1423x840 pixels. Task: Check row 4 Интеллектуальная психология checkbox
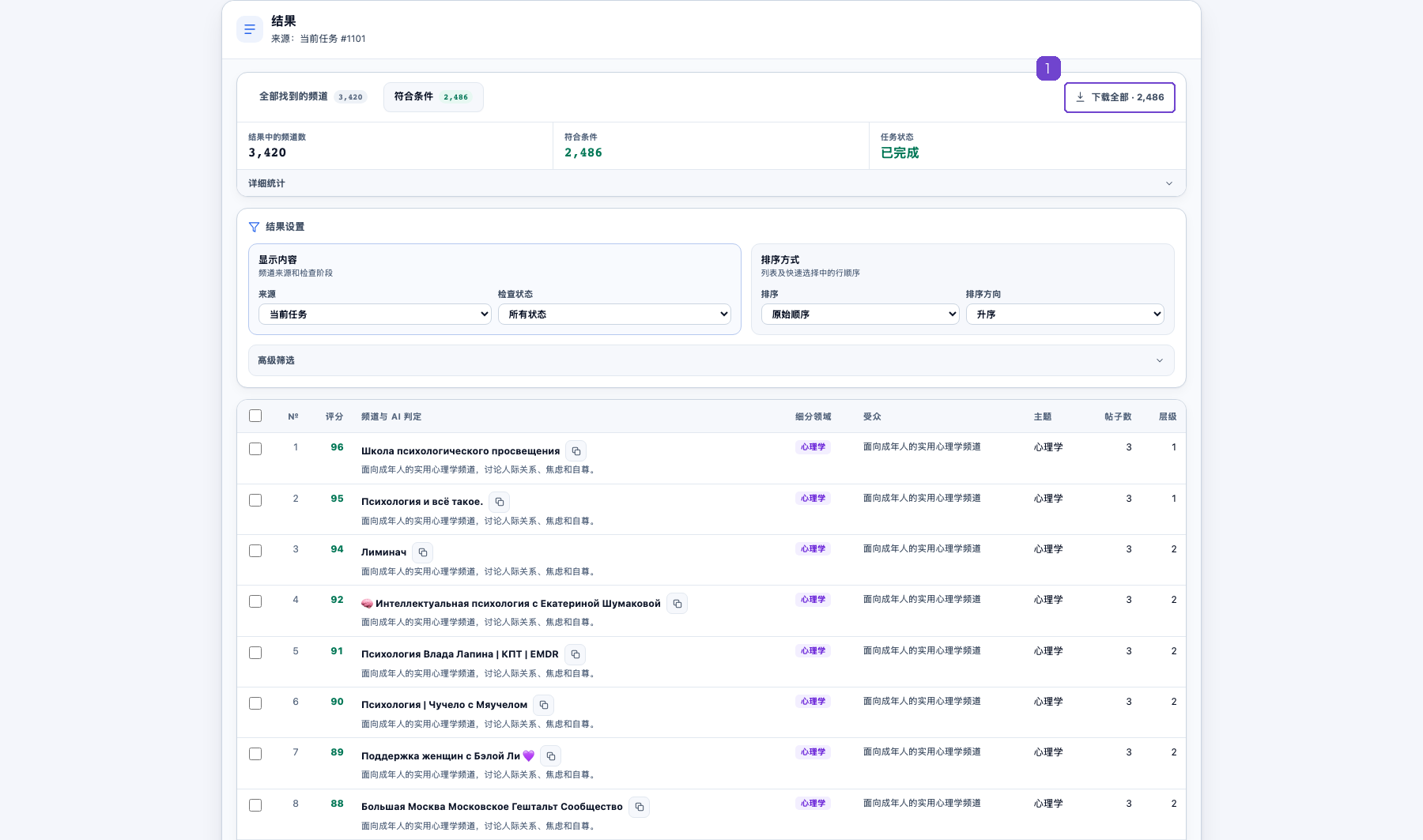click(255, 601)
